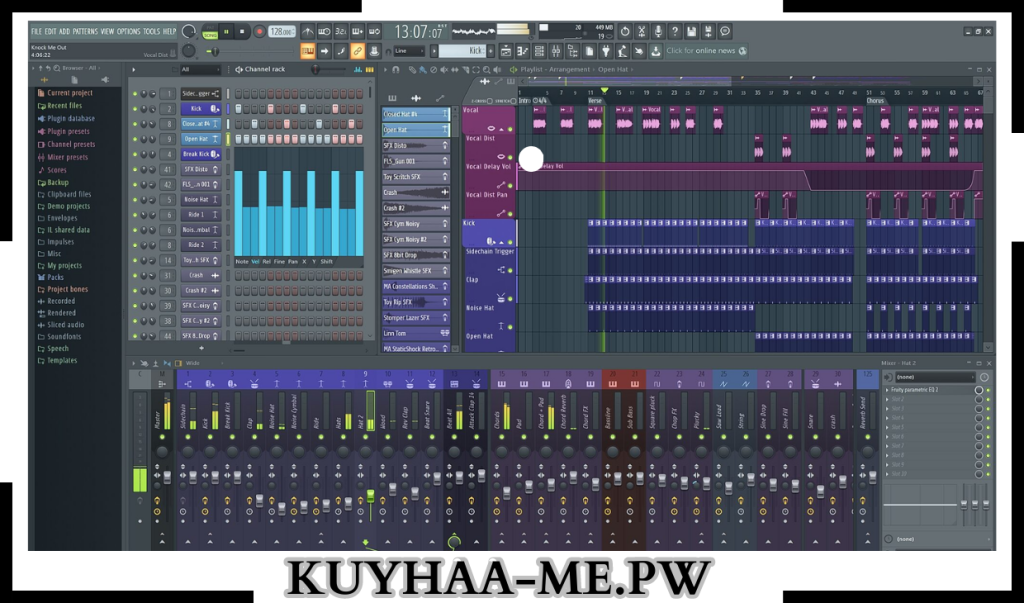Viewport: 1024px width, 603px height.
Task: Click the 'Click for online news' link
Action: (x=701, y=51)
